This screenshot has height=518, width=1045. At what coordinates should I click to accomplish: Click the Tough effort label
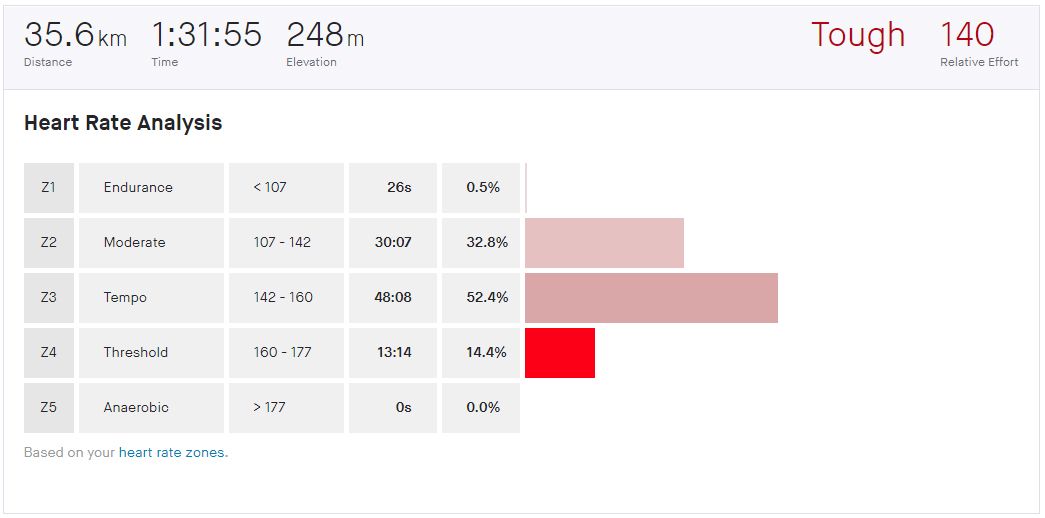(857, 36)
